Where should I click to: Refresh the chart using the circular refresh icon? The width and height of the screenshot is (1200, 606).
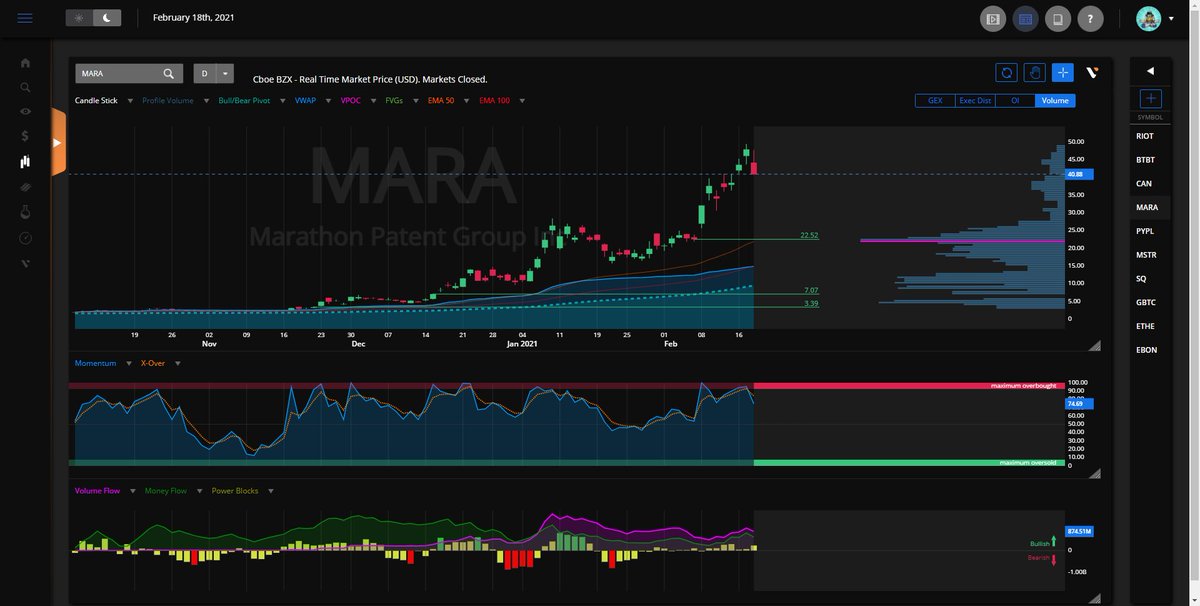point(1006,72)
